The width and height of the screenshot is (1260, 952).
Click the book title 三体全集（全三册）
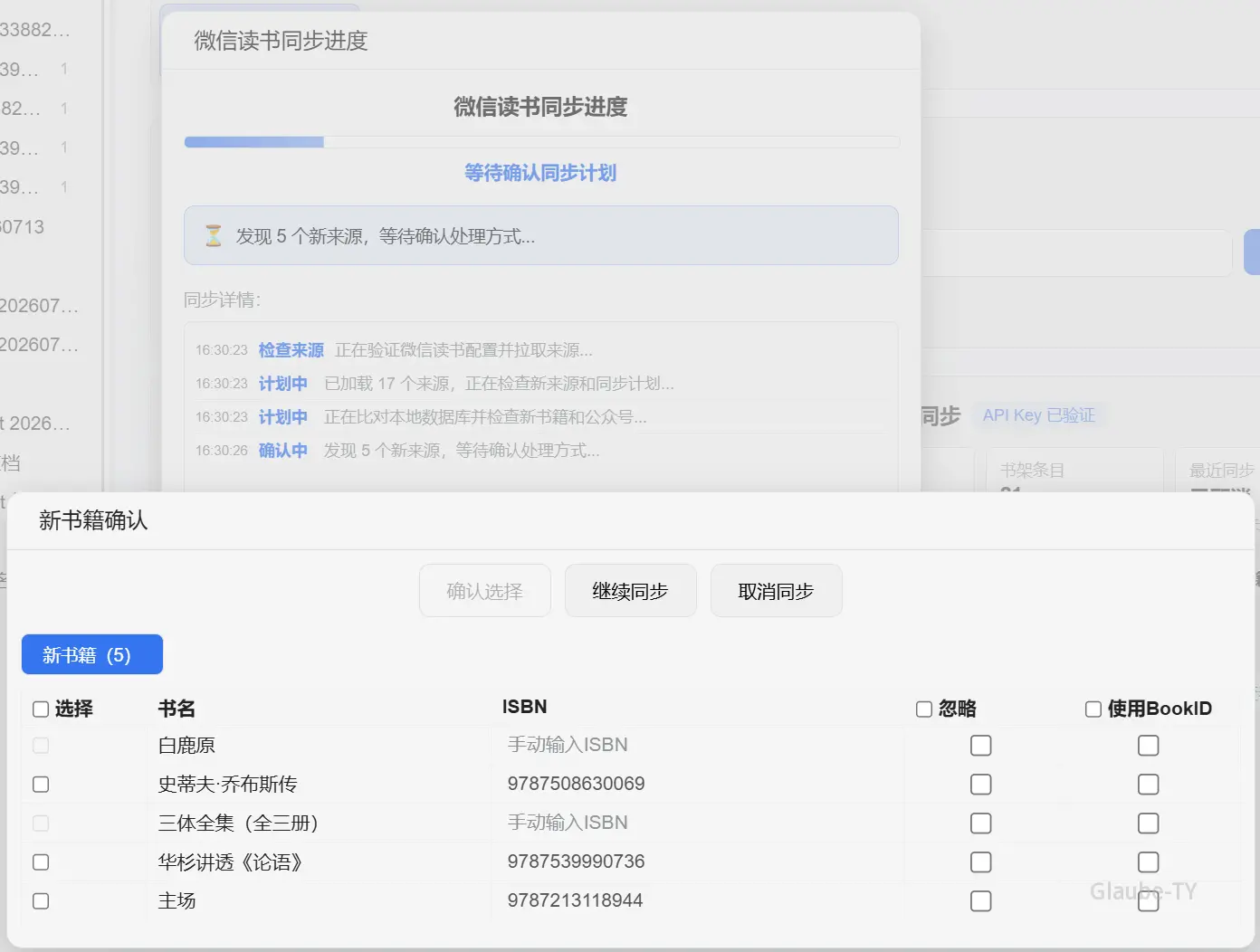239,823
